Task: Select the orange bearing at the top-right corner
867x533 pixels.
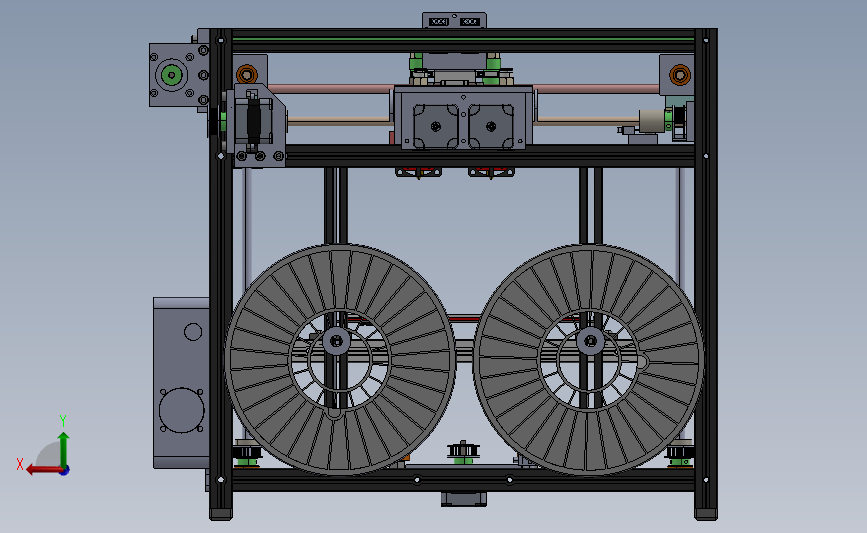Action: click(x=680, y=74)
